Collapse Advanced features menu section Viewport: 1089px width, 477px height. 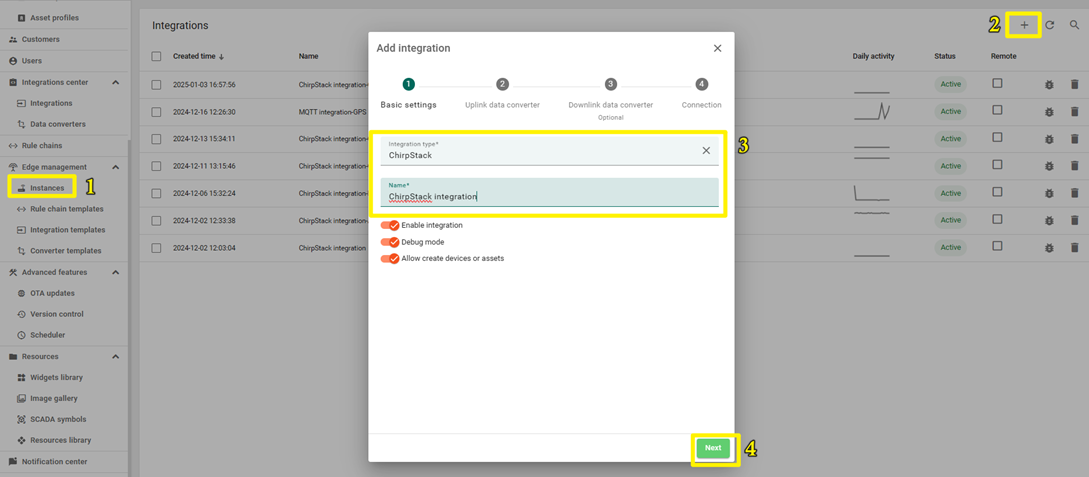(x=115, y=272)
